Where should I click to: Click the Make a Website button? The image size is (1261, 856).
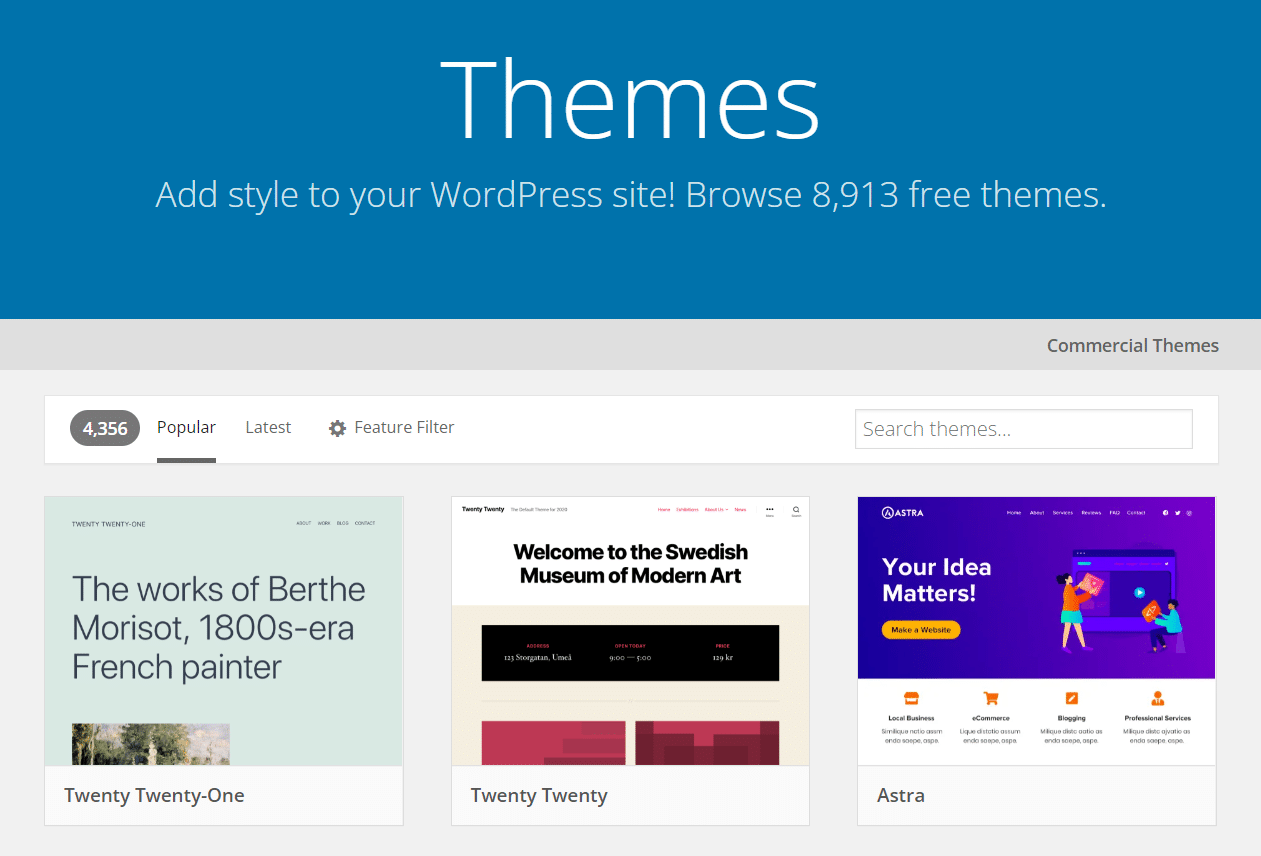919,630
